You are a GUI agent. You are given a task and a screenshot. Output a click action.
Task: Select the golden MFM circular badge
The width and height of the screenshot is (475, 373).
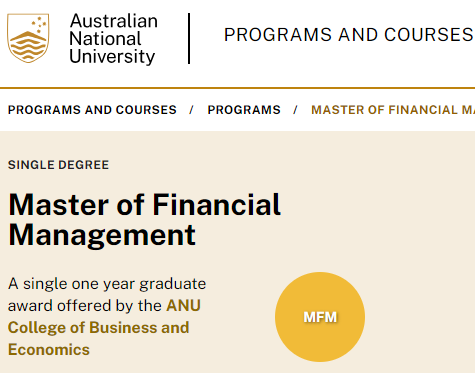320,317
